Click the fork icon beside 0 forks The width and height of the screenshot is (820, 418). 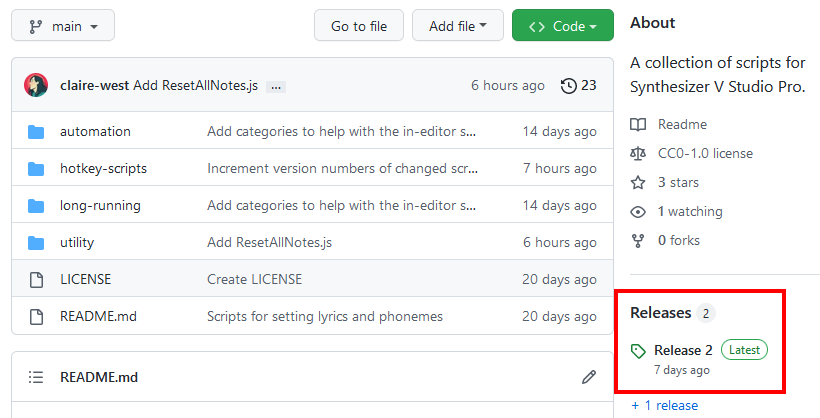click(638, 241)
